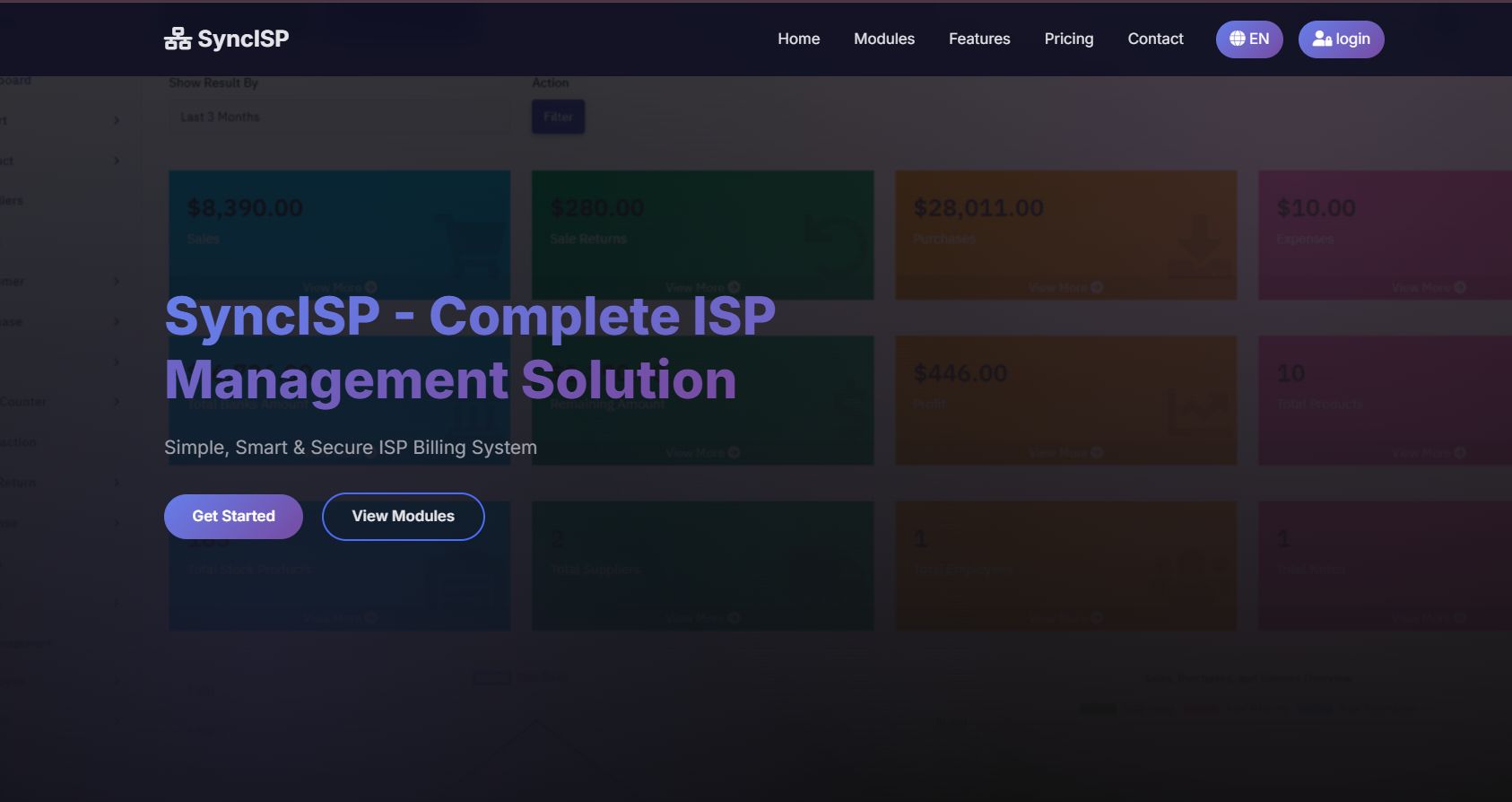Screen dimensions: 1512x802
Task: Go to the Home nav link
Action: 798,39
